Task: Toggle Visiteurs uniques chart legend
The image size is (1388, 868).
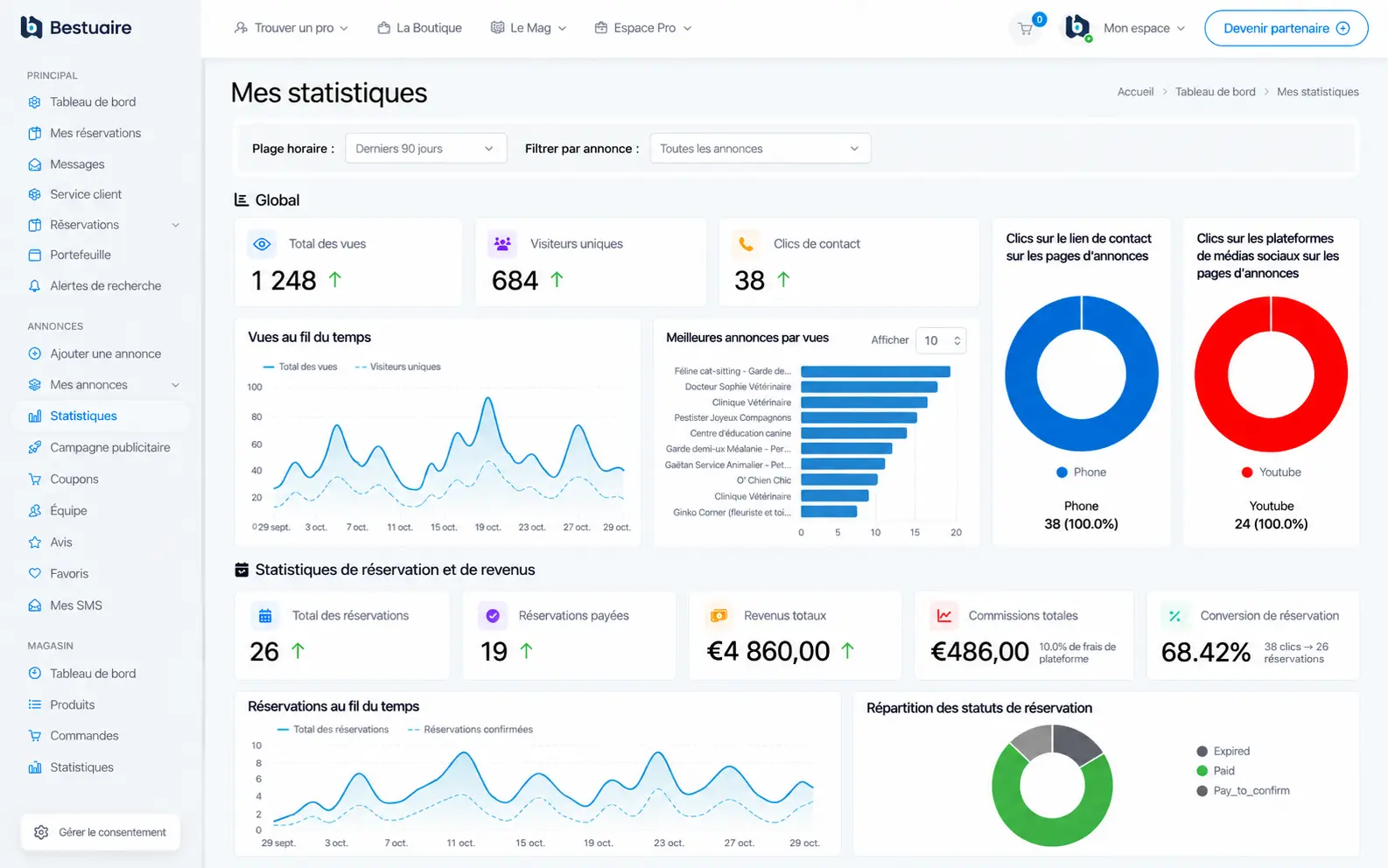Action: pos(397,367)
